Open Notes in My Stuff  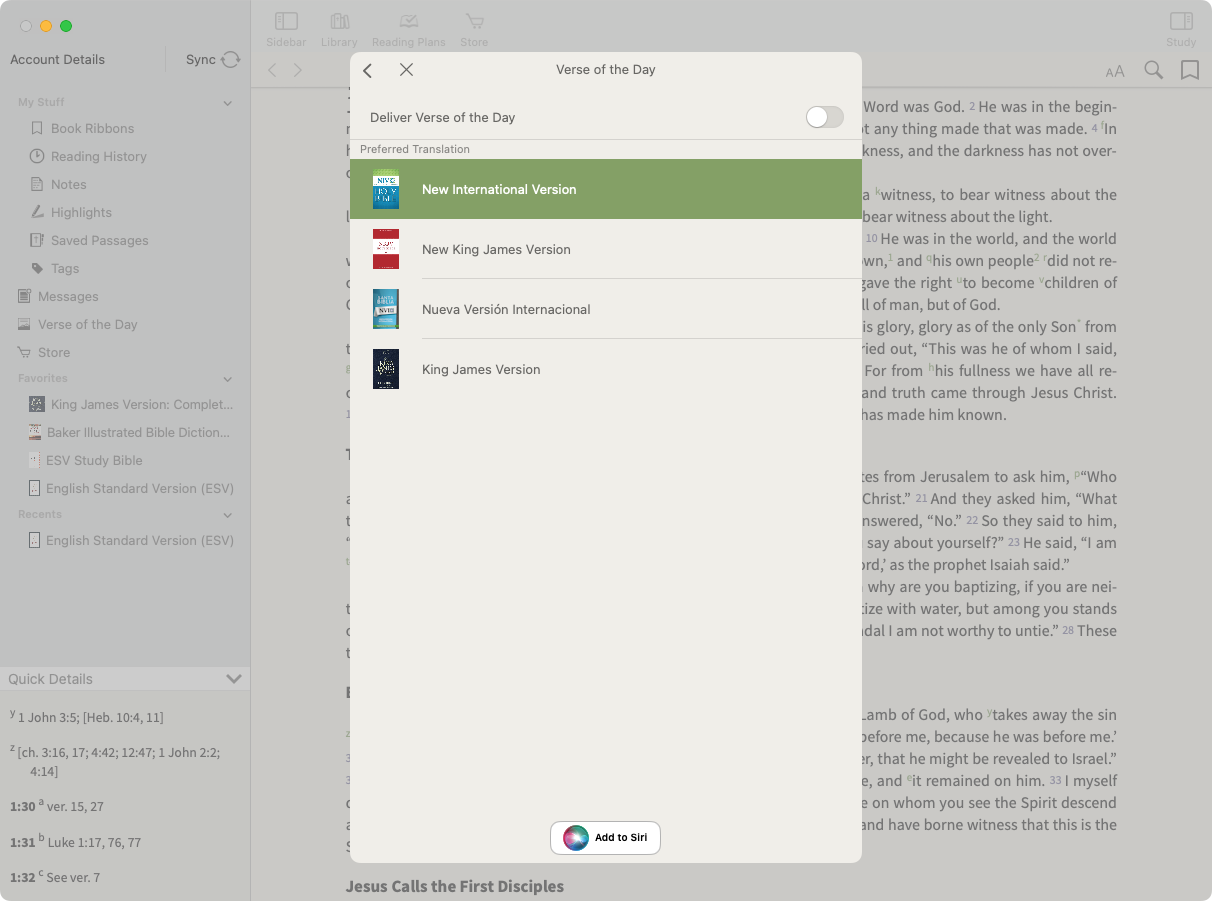click(69, 184)
